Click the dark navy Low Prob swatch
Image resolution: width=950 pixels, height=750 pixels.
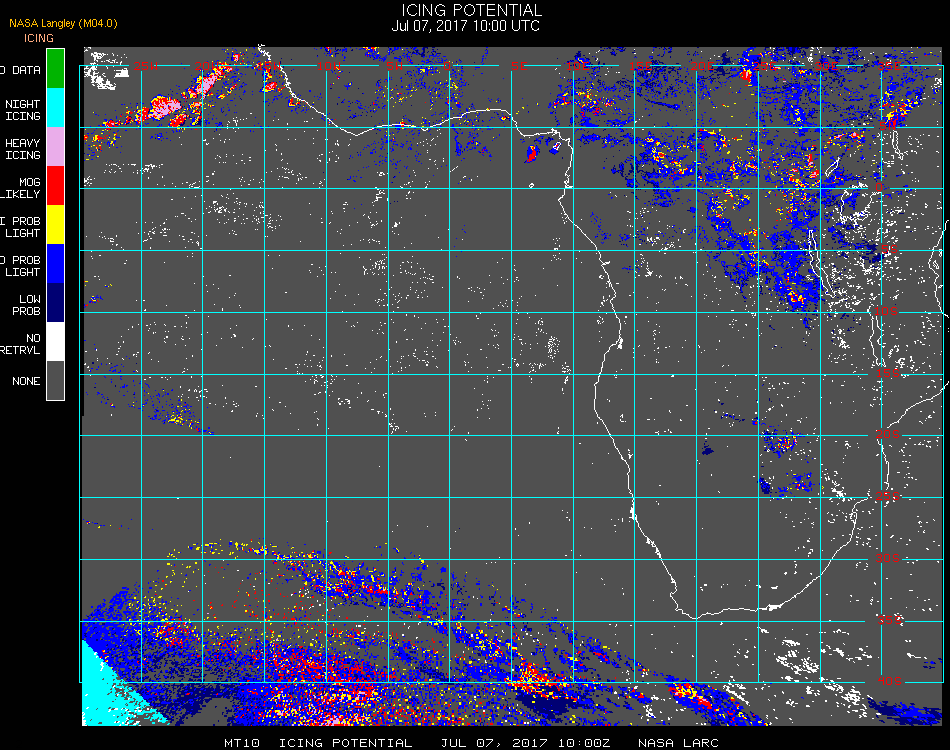pos(55,303)
